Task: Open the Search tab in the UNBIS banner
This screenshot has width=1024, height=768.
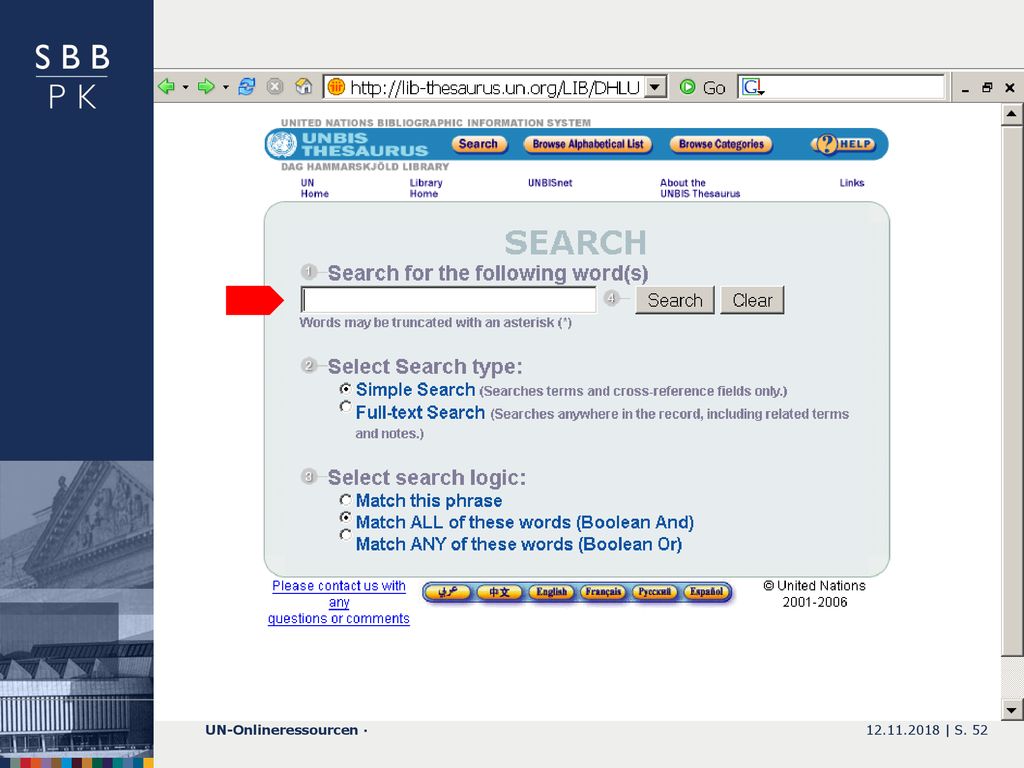Action: click(x=479, y=144)
